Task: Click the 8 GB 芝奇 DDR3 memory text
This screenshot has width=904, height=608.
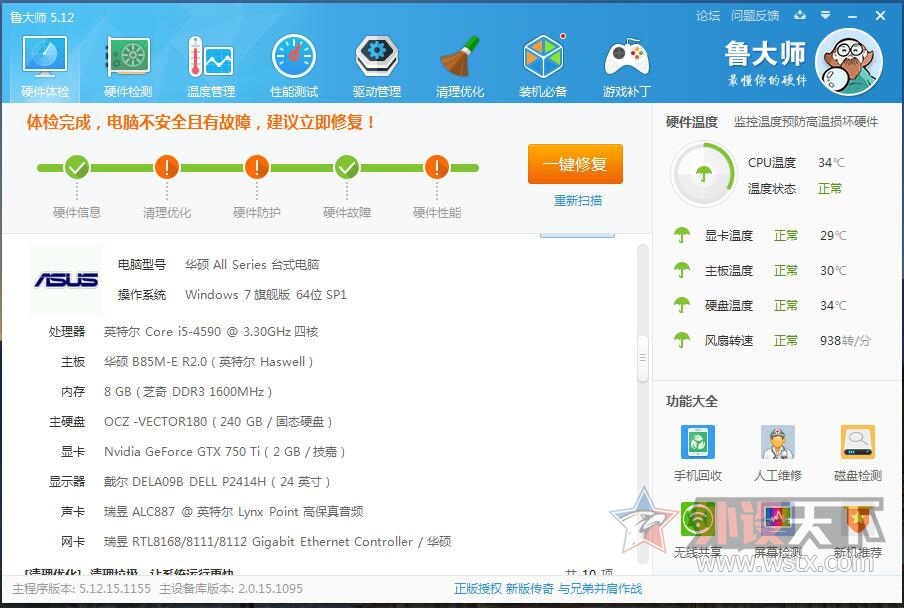Action: (x=188, y=391)
